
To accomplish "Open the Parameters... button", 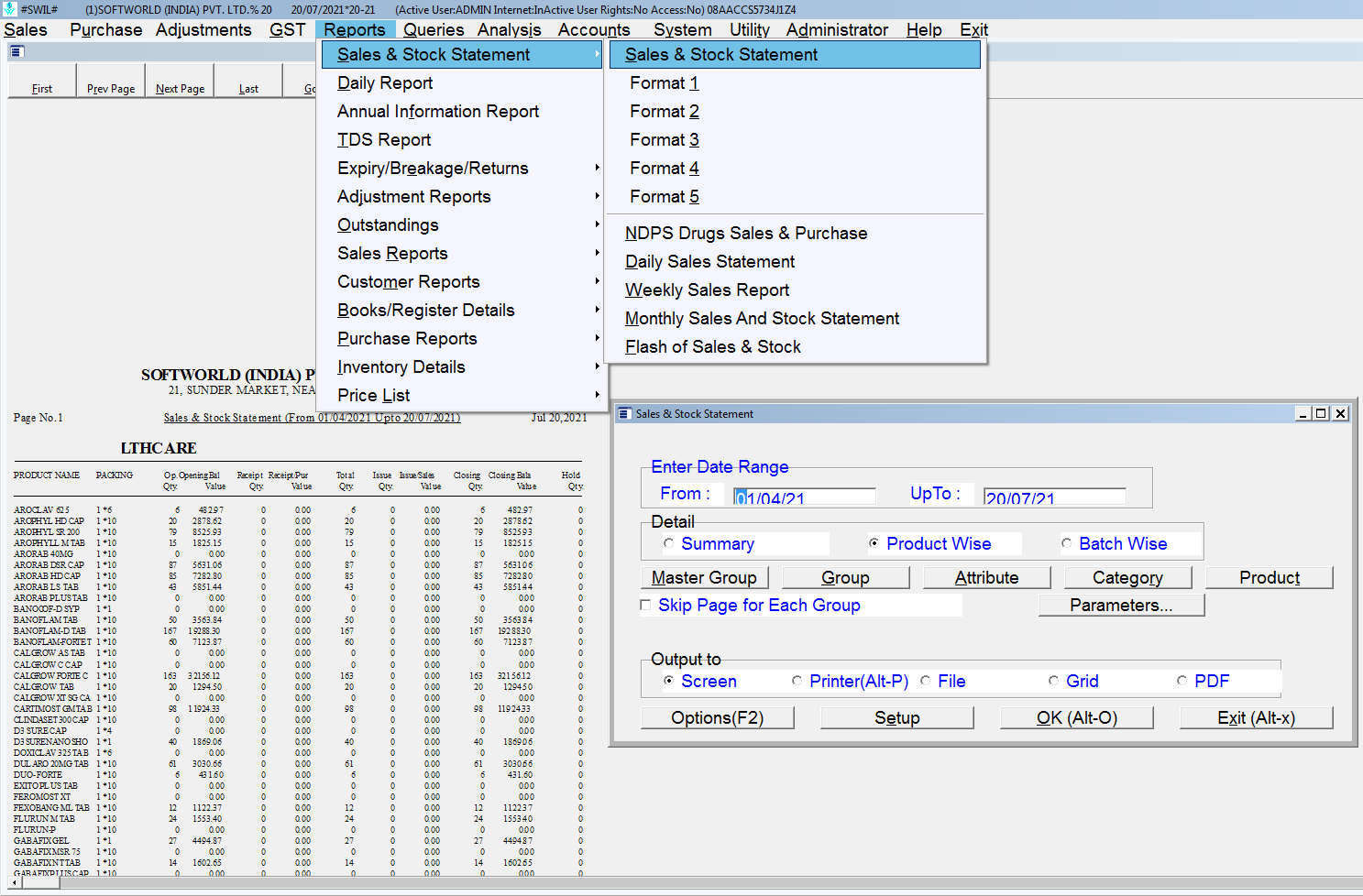I will point(1120,606).
